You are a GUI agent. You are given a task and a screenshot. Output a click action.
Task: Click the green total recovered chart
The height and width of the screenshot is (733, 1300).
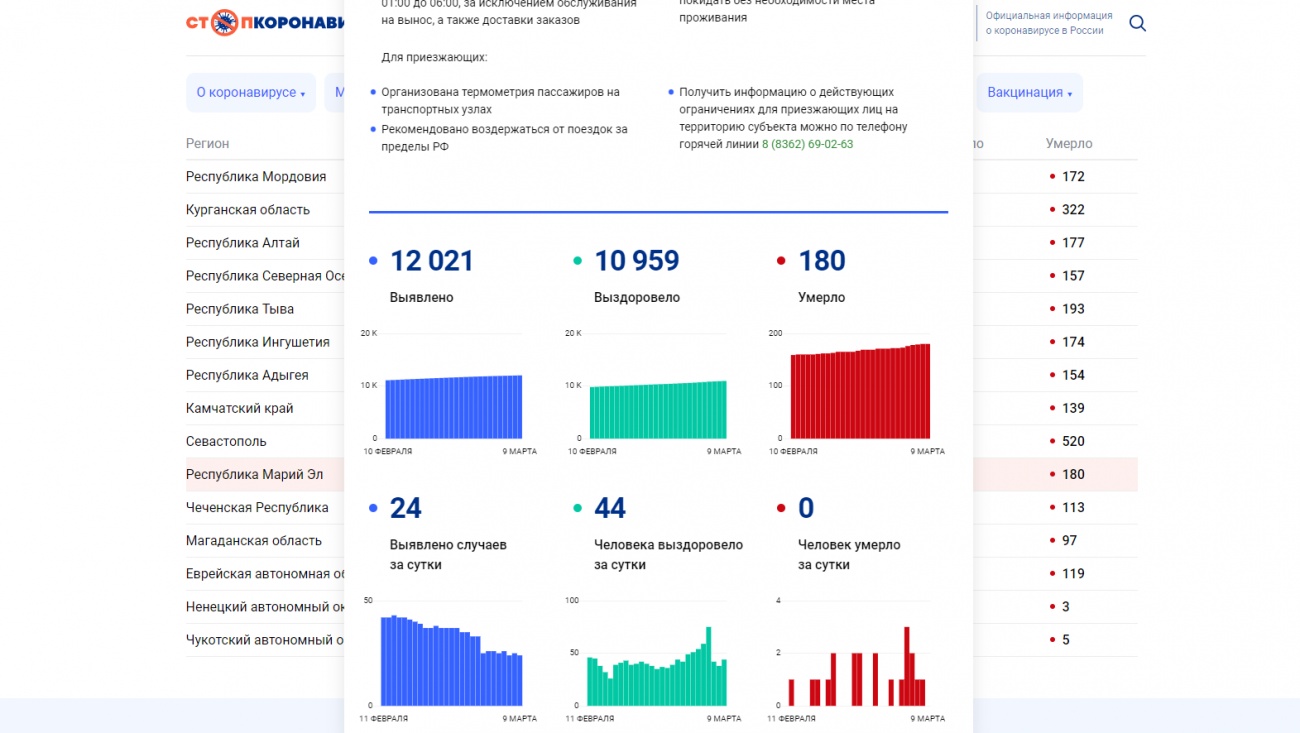tap(657, 408)
